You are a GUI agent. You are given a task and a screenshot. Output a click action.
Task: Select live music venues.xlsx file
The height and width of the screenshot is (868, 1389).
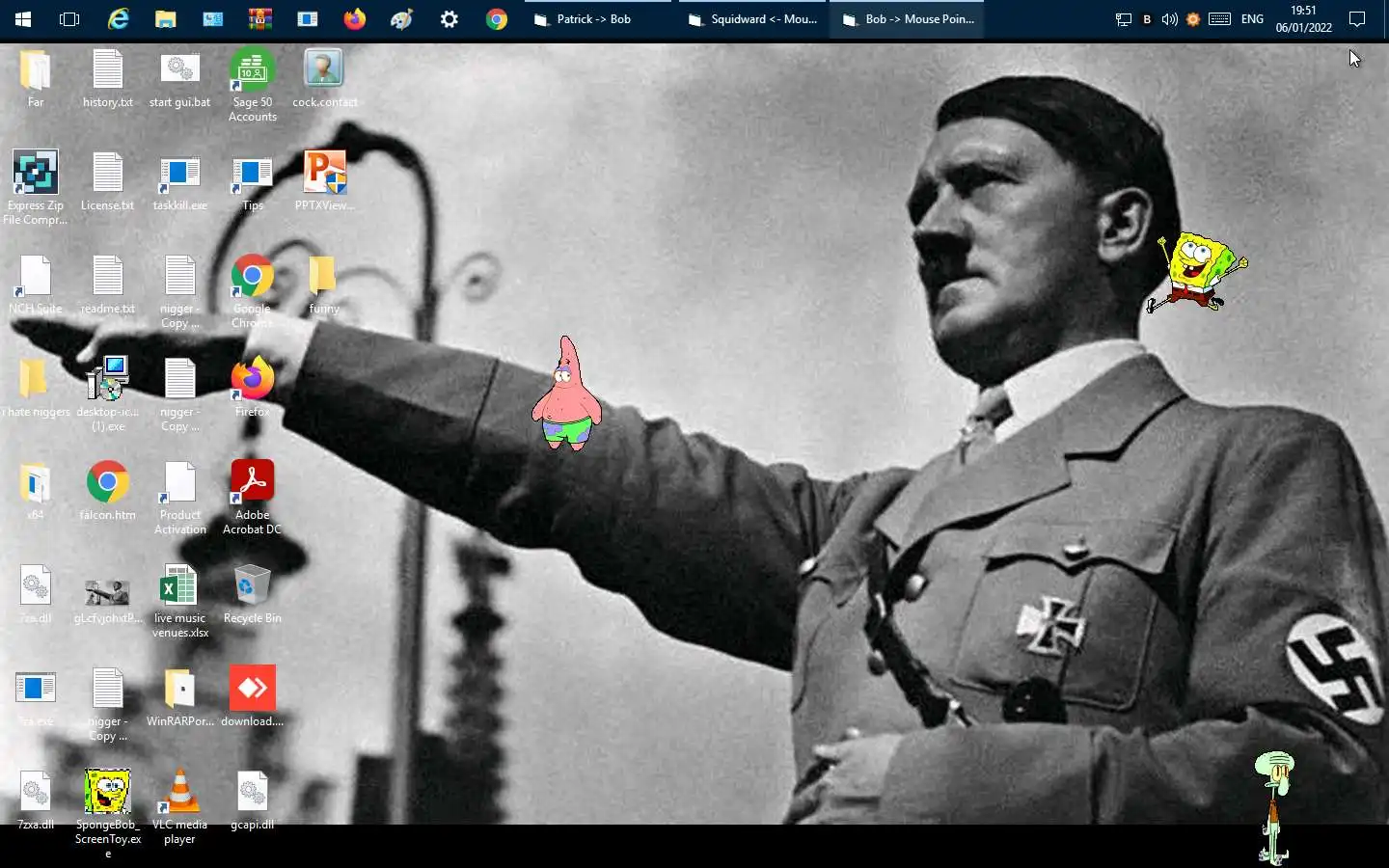click(x=180, y=601)
